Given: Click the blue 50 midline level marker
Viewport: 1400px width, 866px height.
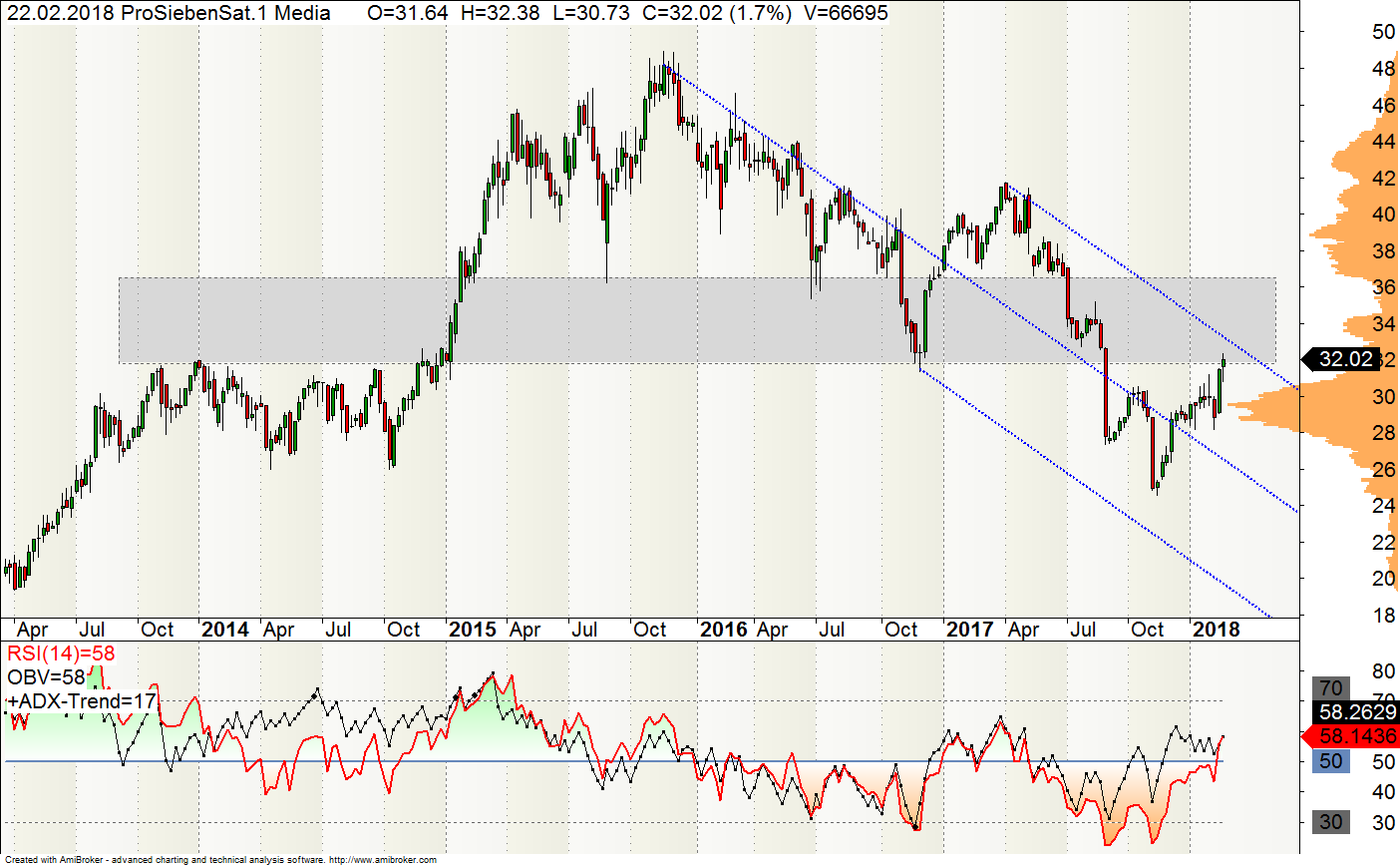Looking at the screenshot, I should 1331,761.
